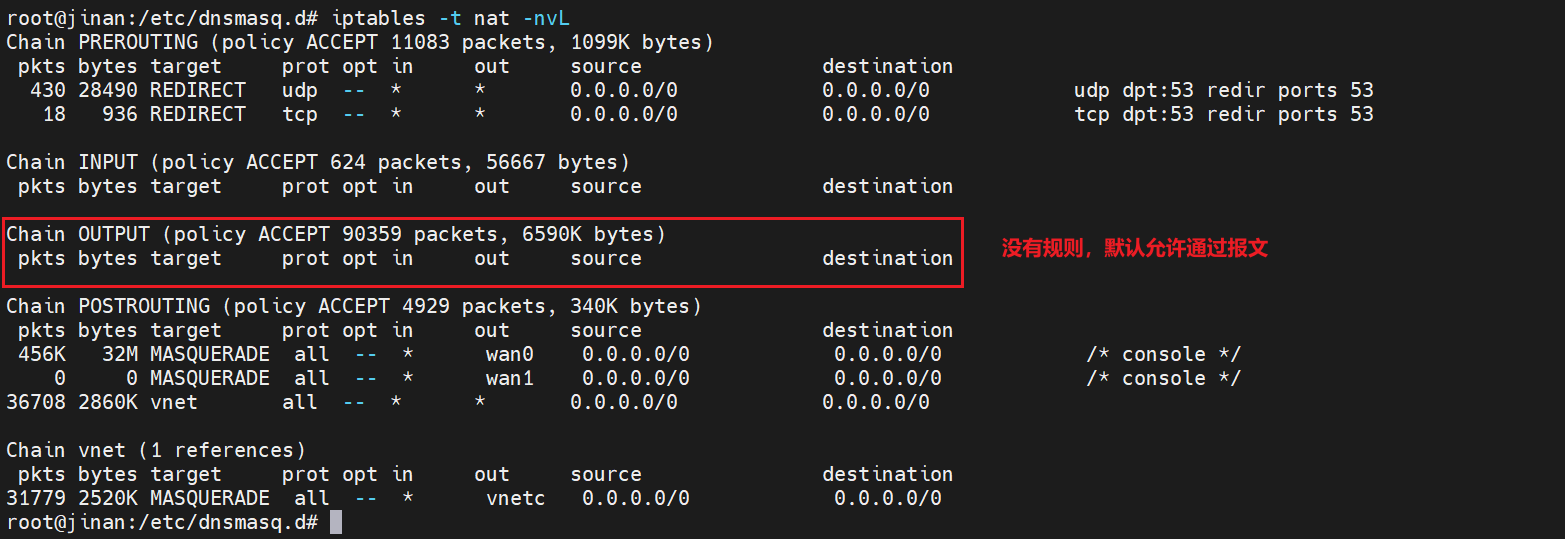
Task: Click the console comment on the wan0 rule
Action: tap(1163, 354)
